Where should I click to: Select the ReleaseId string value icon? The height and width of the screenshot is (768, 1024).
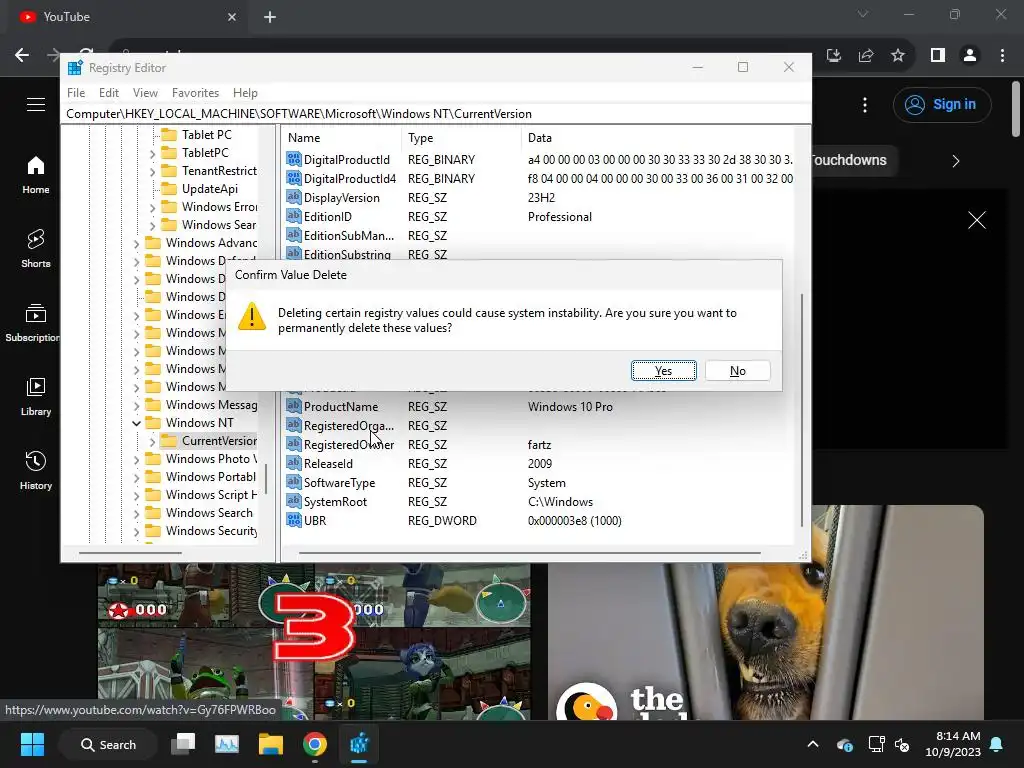click(x=294, y=463)
